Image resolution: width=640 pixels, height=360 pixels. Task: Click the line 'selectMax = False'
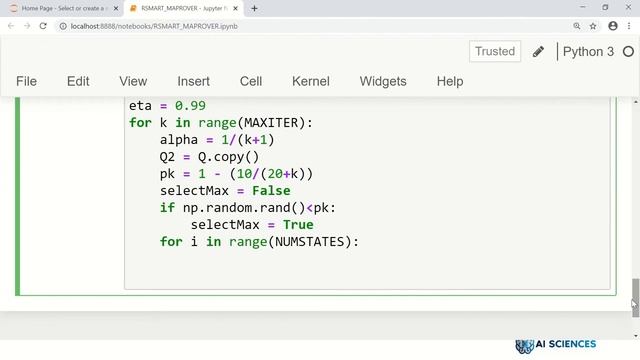pos(225,191)
